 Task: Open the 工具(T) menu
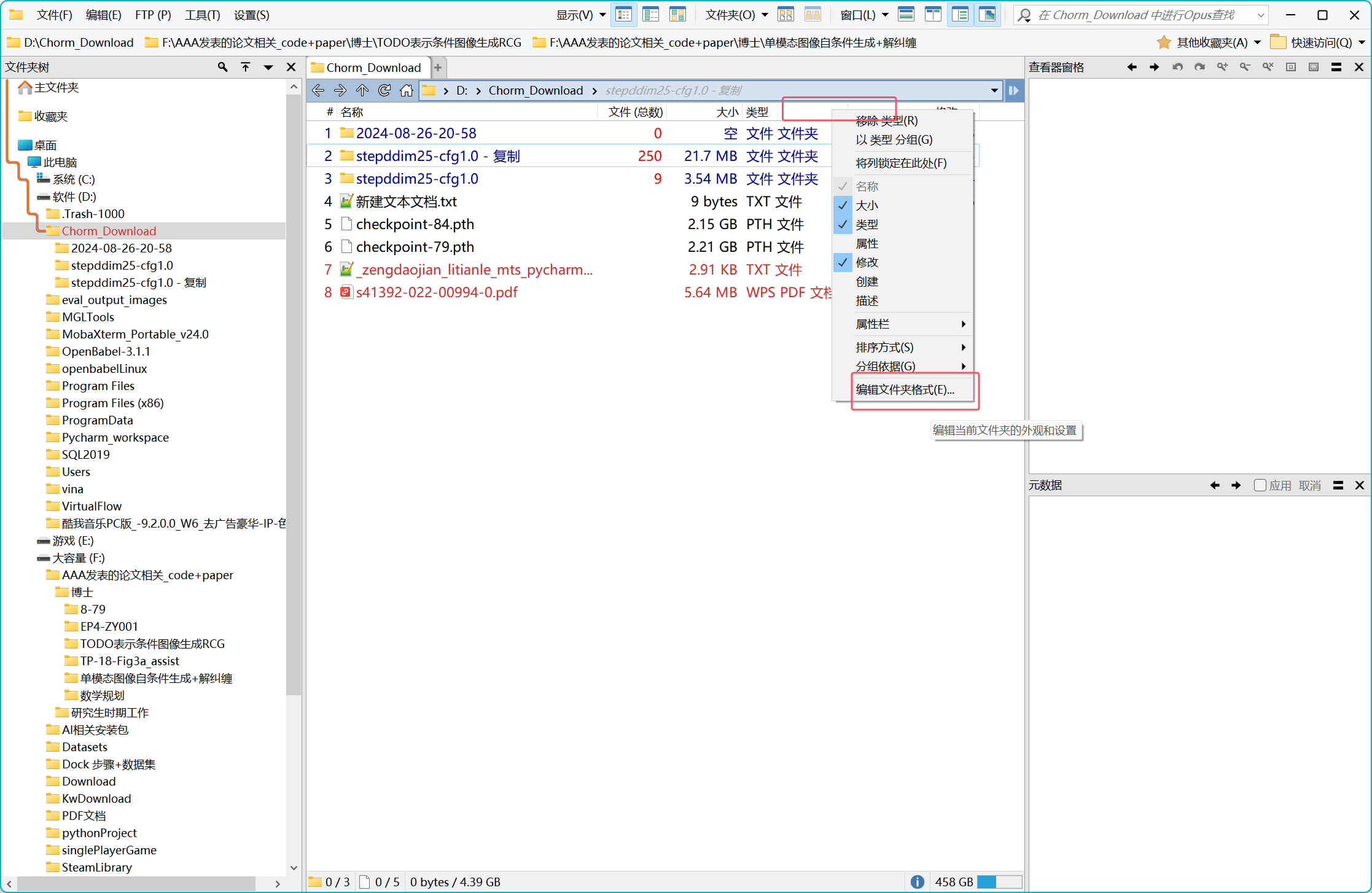pos(202,15)
